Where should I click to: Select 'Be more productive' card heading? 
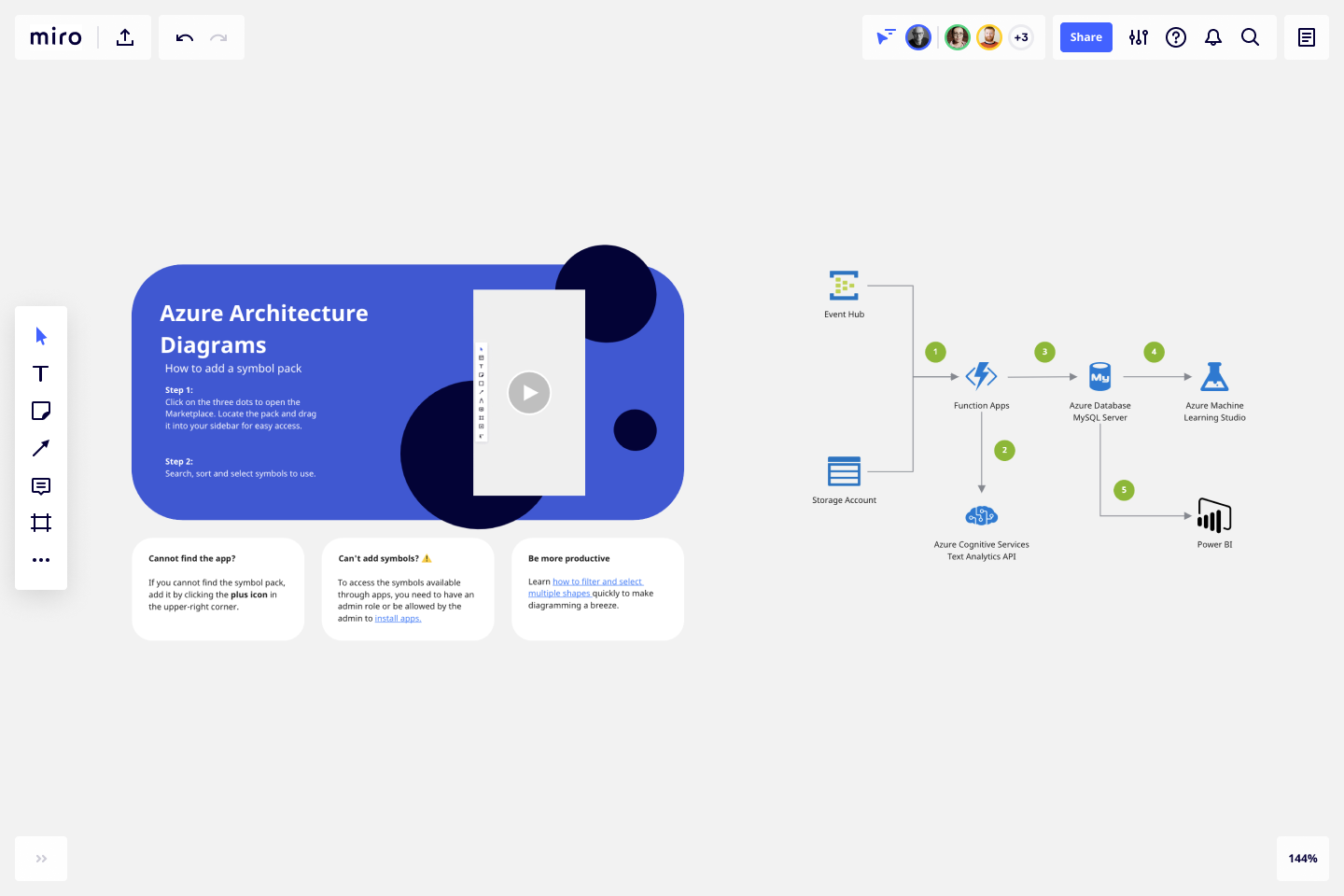coord(569,558)
